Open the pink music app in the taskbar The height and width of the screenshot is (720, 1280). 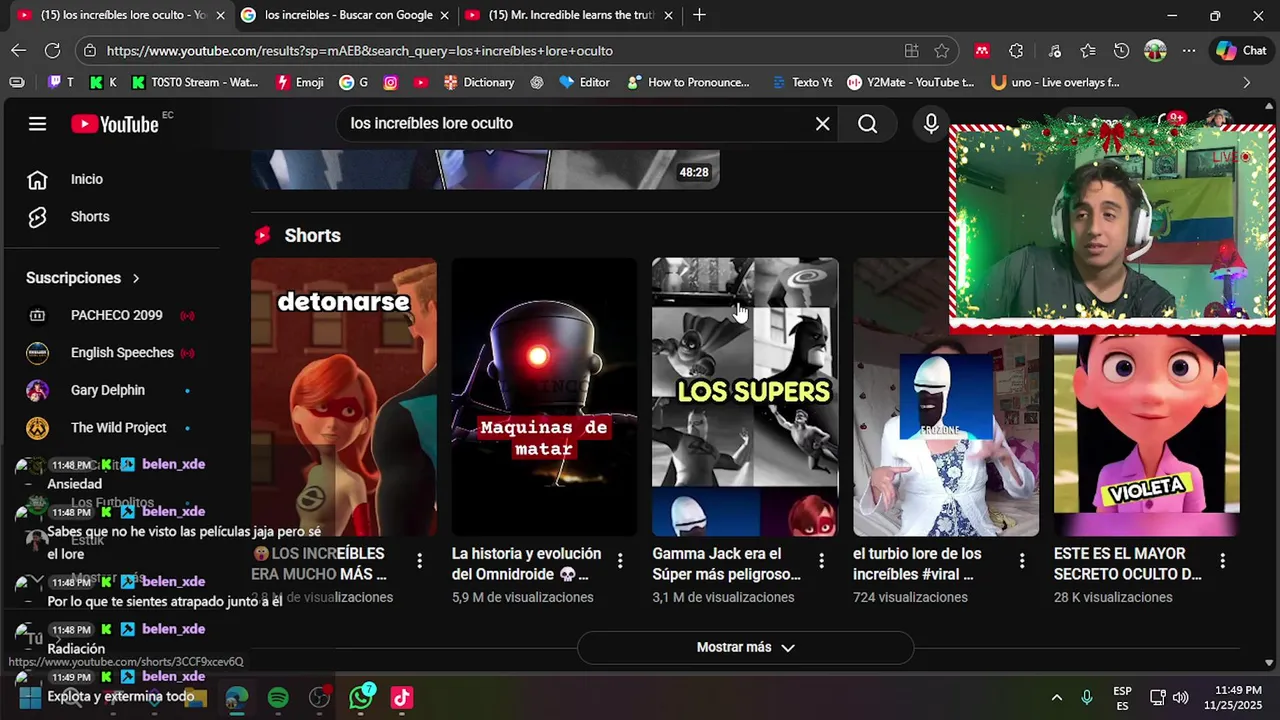tap(402, 697)
